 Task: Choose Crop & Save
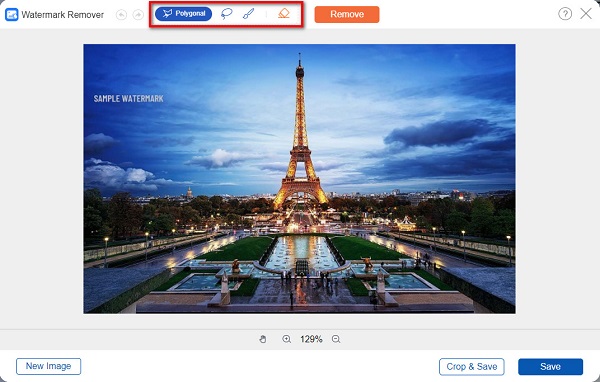tap(472, 367)
